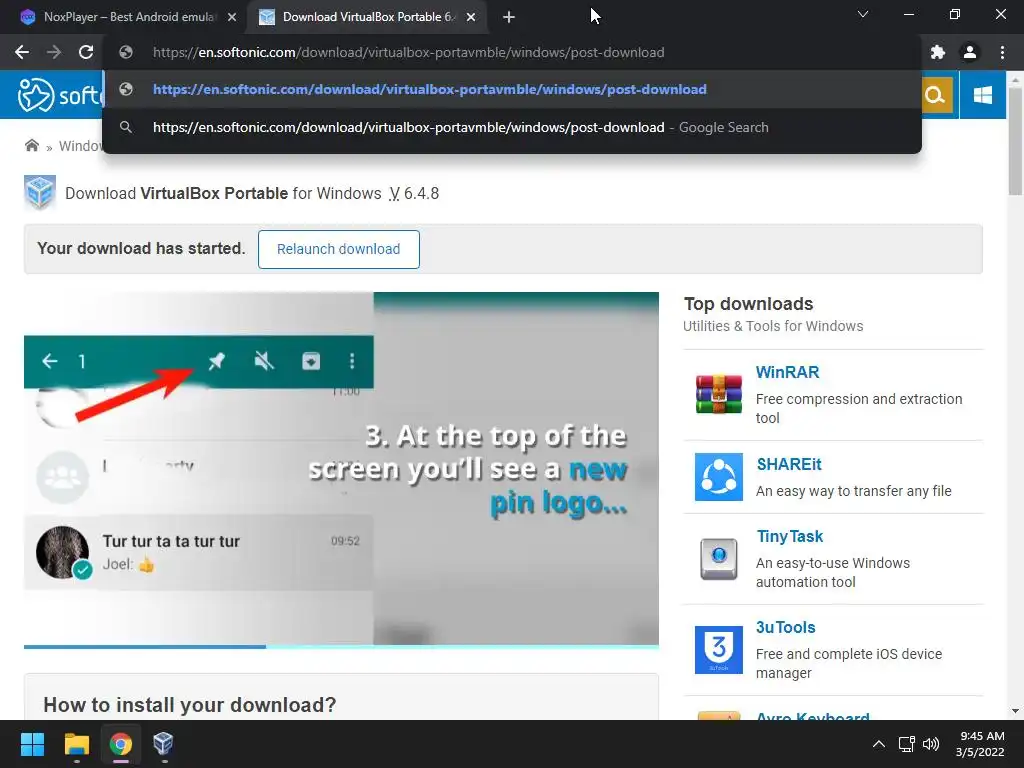Click the WhatsApp tutorial video player
The height and width of the screenshot is (768, 1024).
tap(341, 468)
